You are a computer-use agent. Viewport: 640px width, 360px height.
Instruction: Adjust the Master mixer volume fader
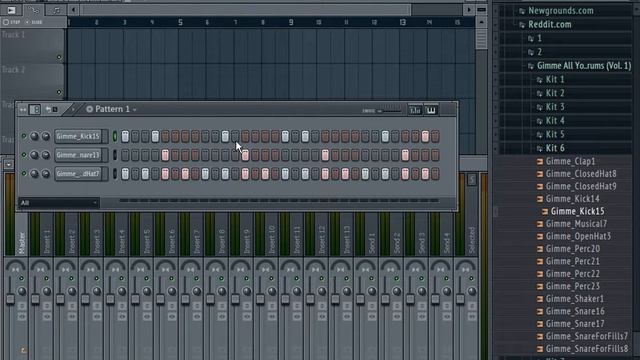pyautogui.click(x=10, y=299)
